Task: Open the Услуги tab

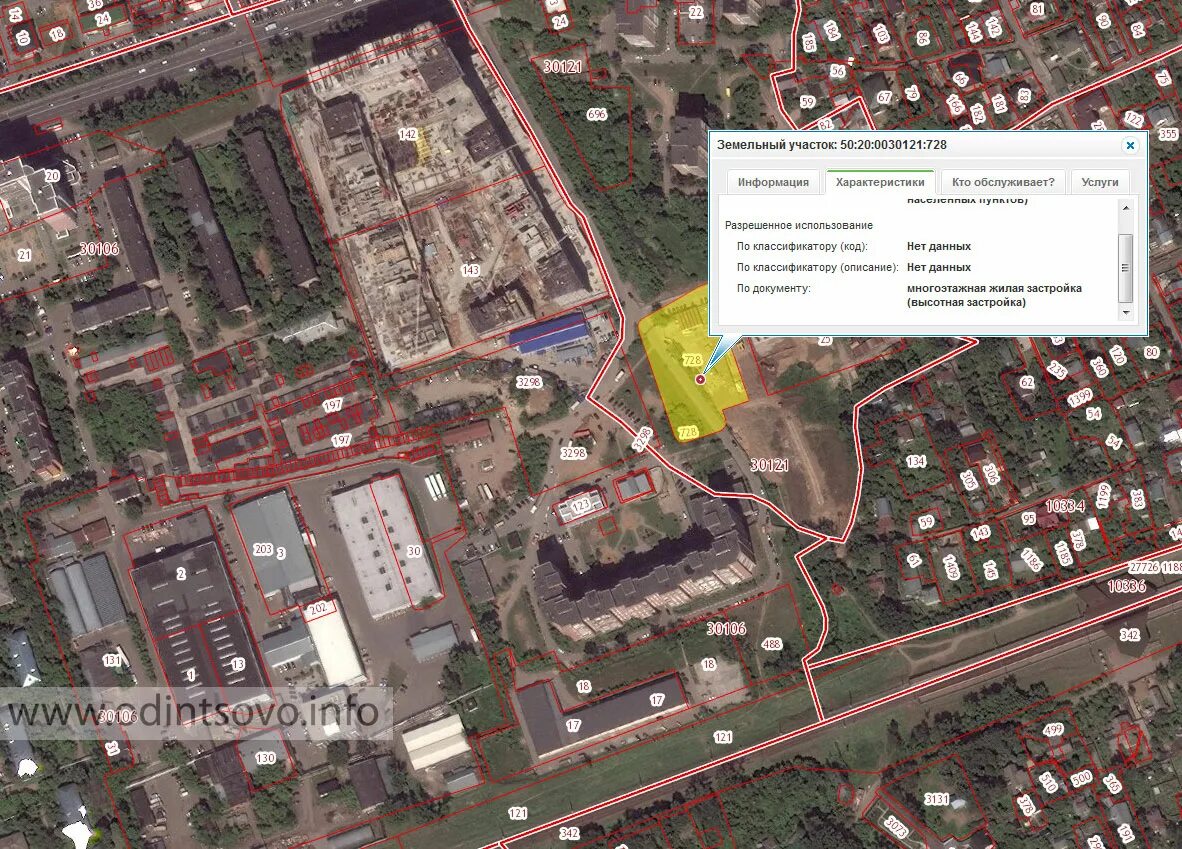Action: coord(1100,182)
